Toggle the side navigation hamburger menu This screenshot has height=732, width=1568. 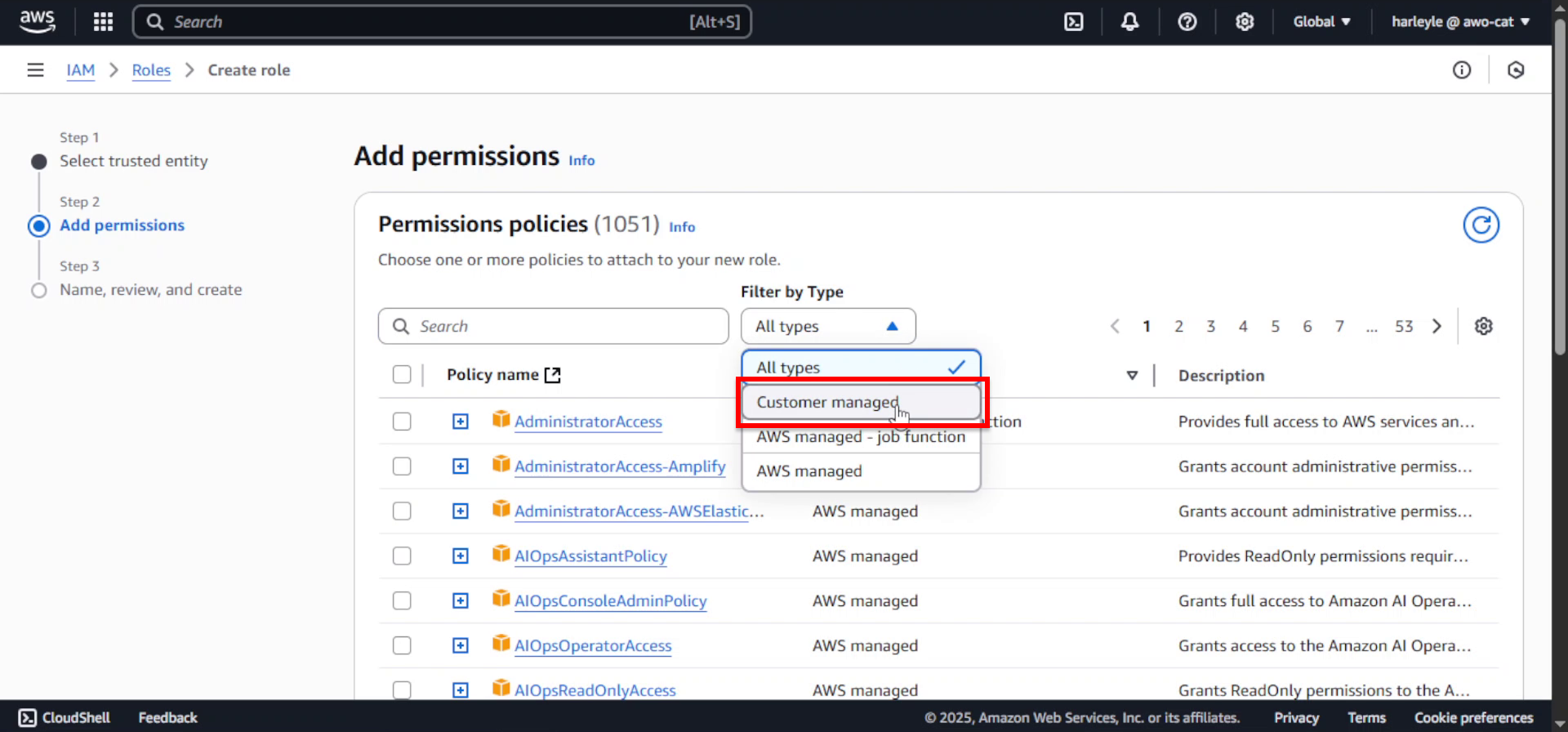35,70
